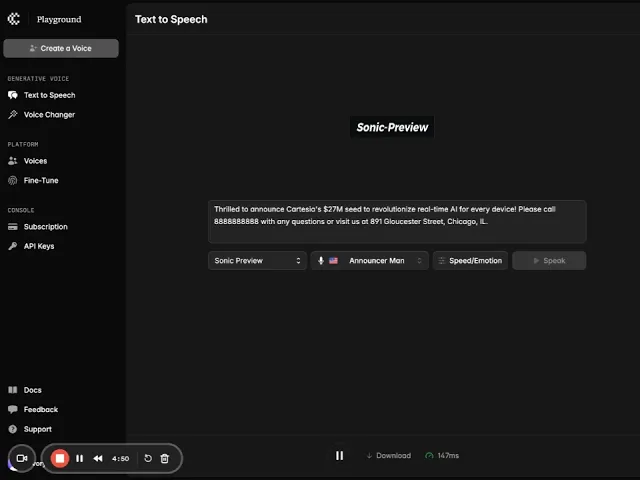Open Text to Speech in sidebar
Image resolution: width=640 pixels, height=480 pixels.
[49, 95]
